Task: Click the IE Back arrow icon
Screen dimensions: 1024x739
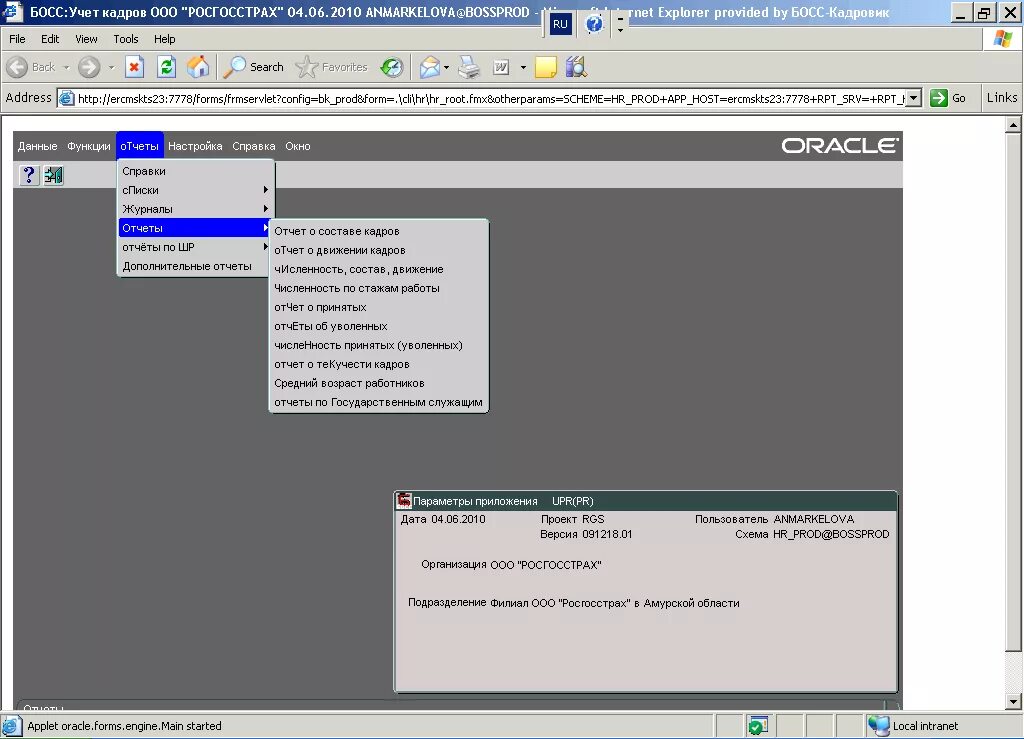Action: pos(18,67)
